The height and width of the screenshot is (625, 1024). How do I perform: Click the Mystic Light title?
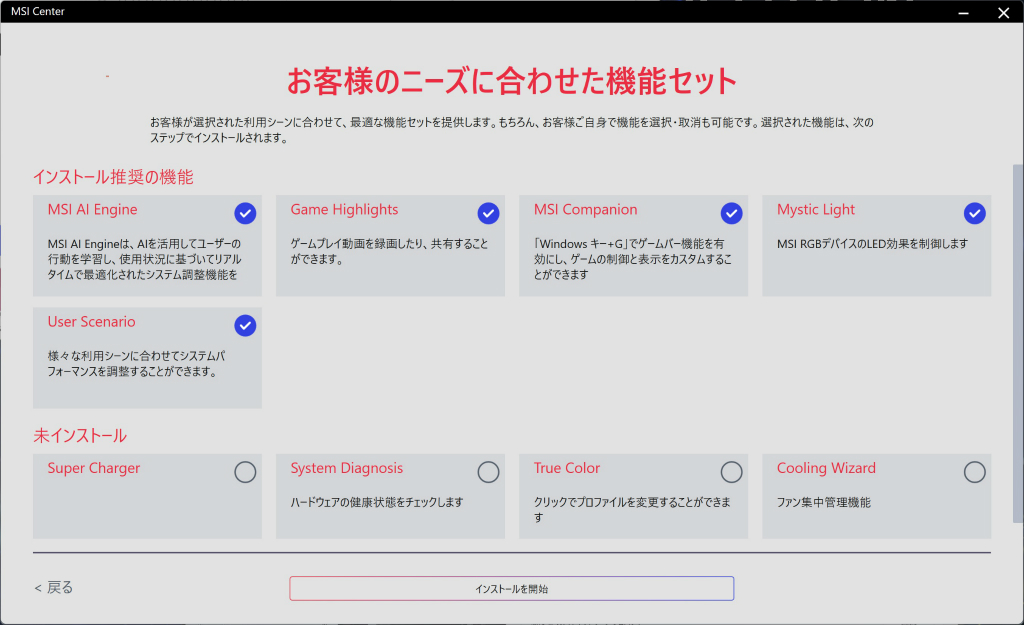tap(816, 210)
